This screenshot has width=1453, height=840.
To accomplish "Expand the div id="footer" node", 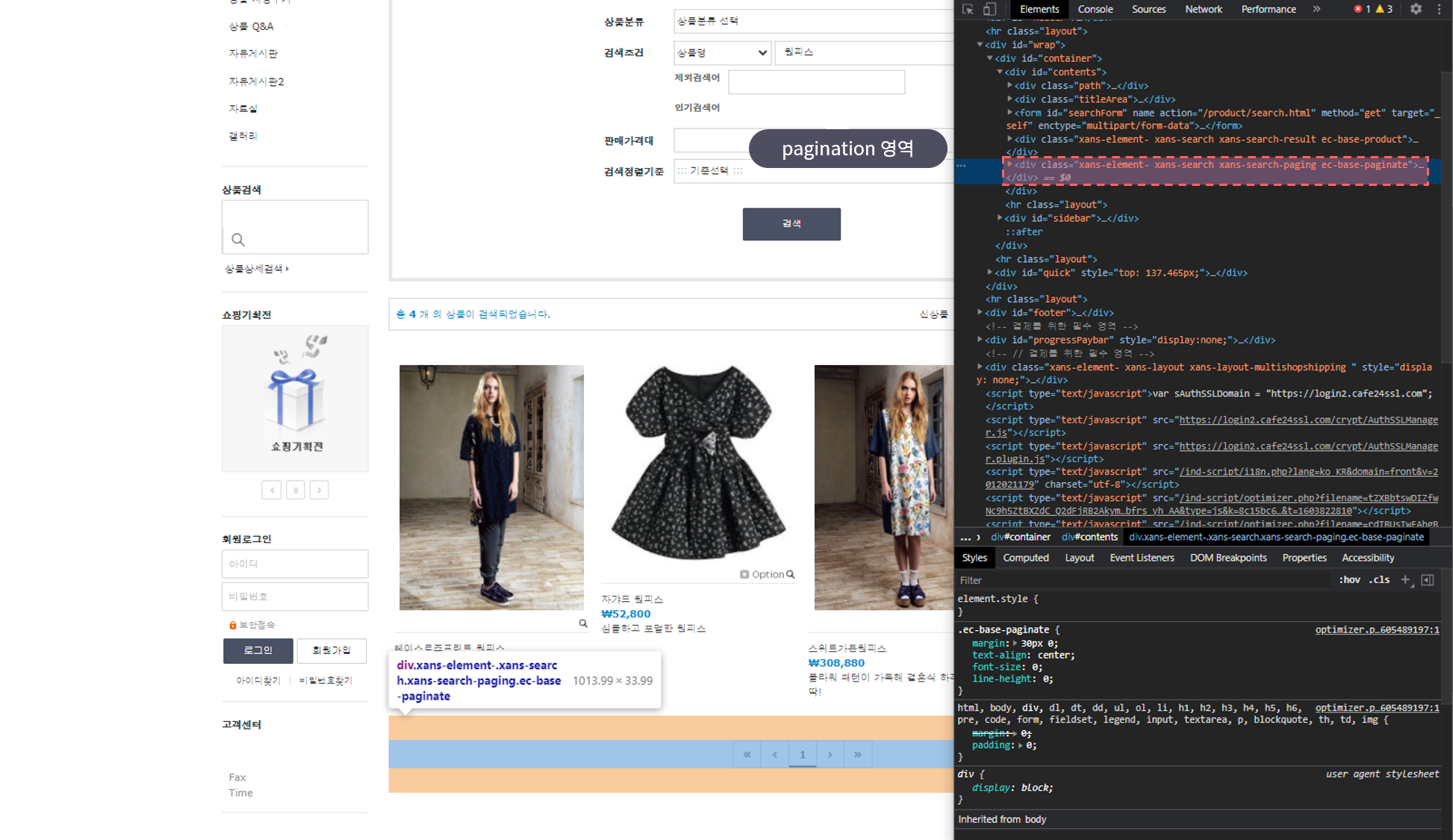I will point(980,312).
